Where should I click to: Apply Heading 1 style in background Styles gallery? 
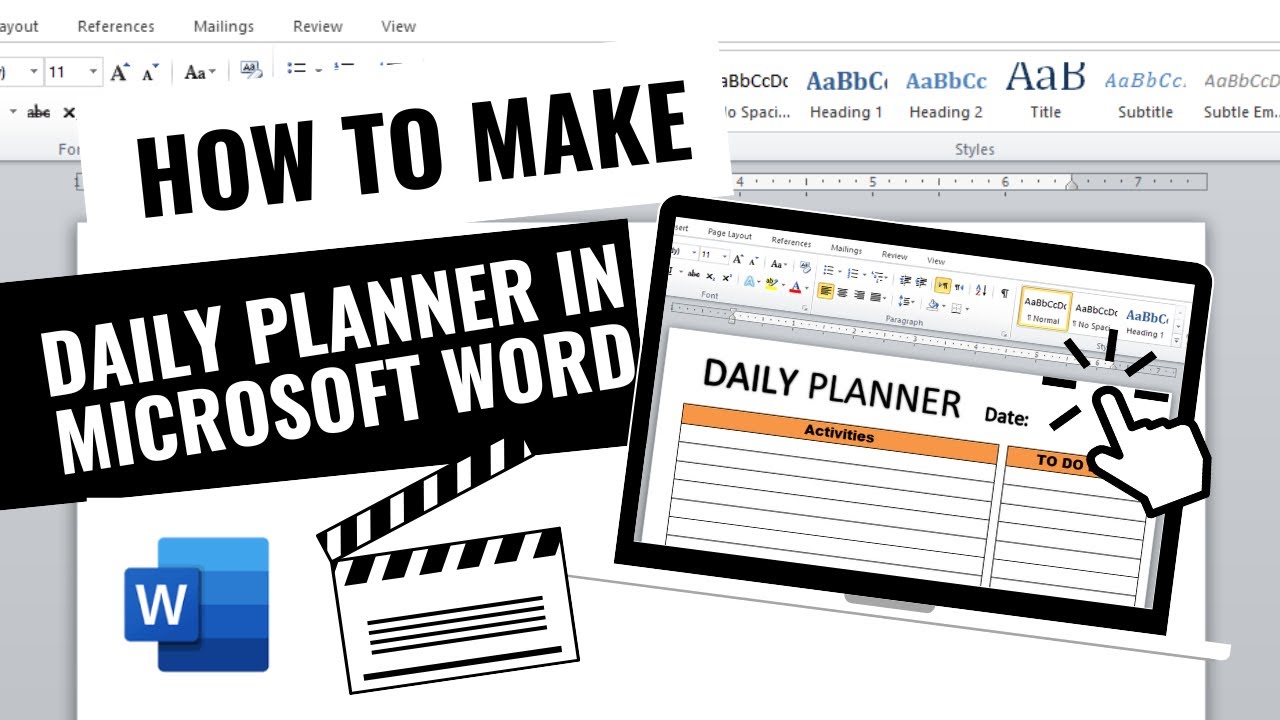coord(846,94)
